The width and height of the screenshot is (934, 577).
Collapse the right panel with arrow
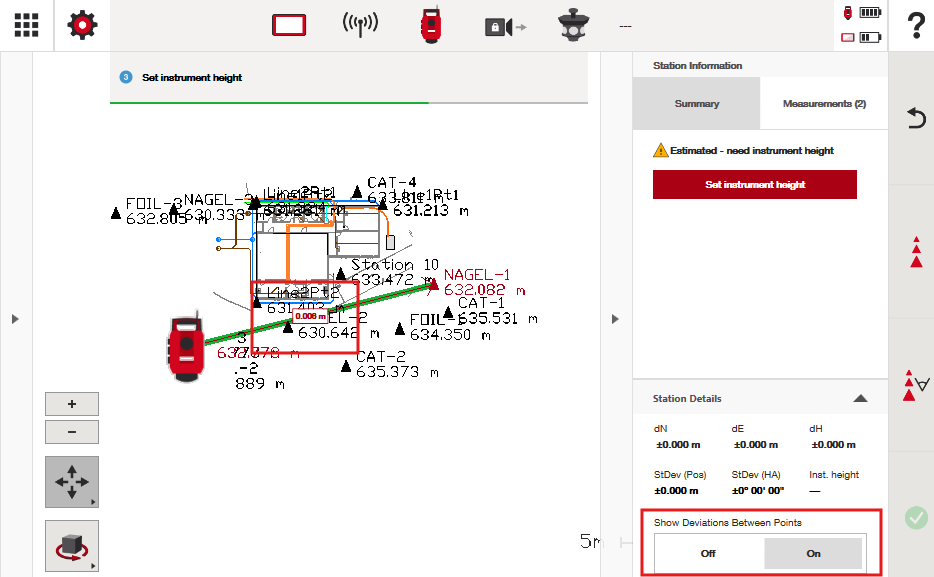[x=614, y=319]
